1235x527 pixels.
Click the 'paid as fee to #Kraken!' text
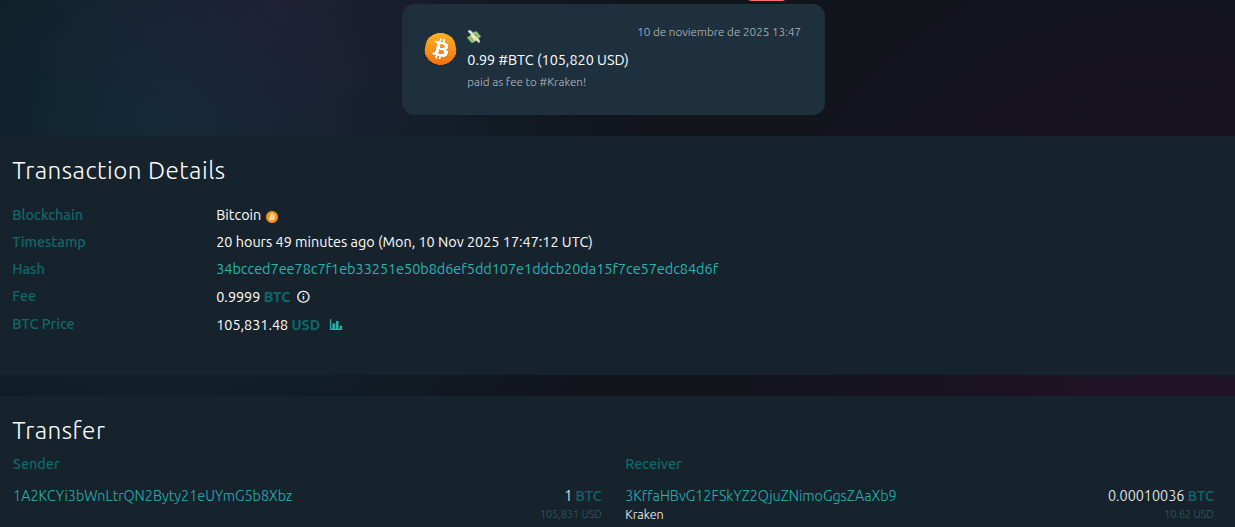(527, 81)
